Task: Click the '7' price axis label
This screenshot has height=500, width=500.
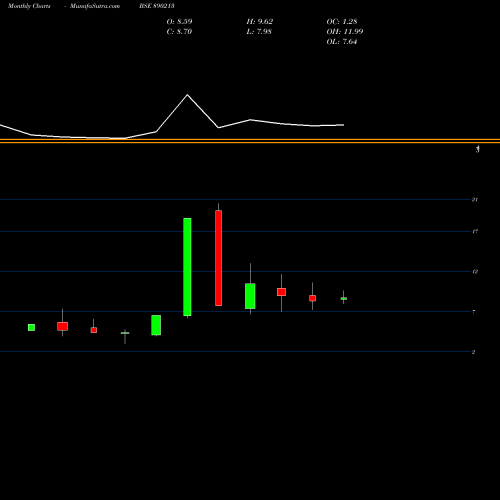Action: coord(474,312)
